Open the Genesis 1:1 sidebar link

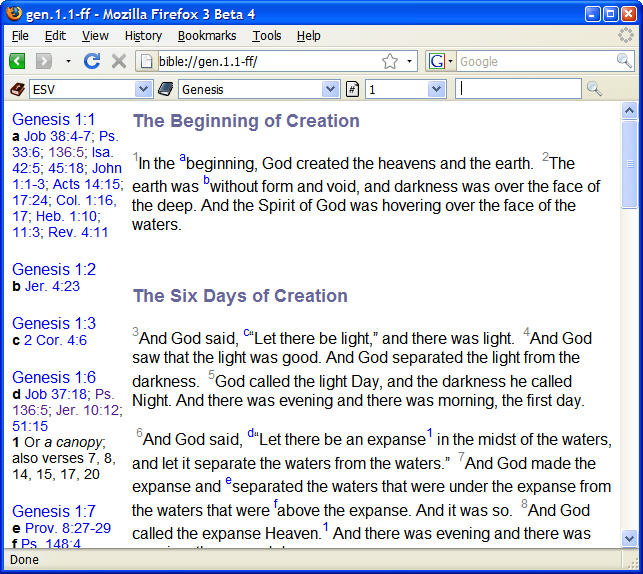click(x=53, y=119)
